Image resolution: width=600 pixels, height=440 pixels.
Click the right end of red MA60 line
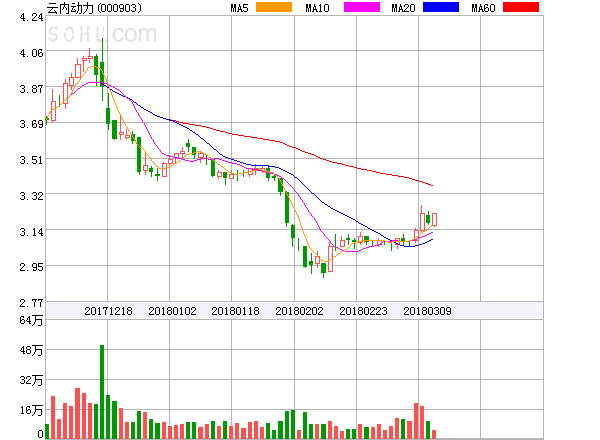tap(432, 185)
